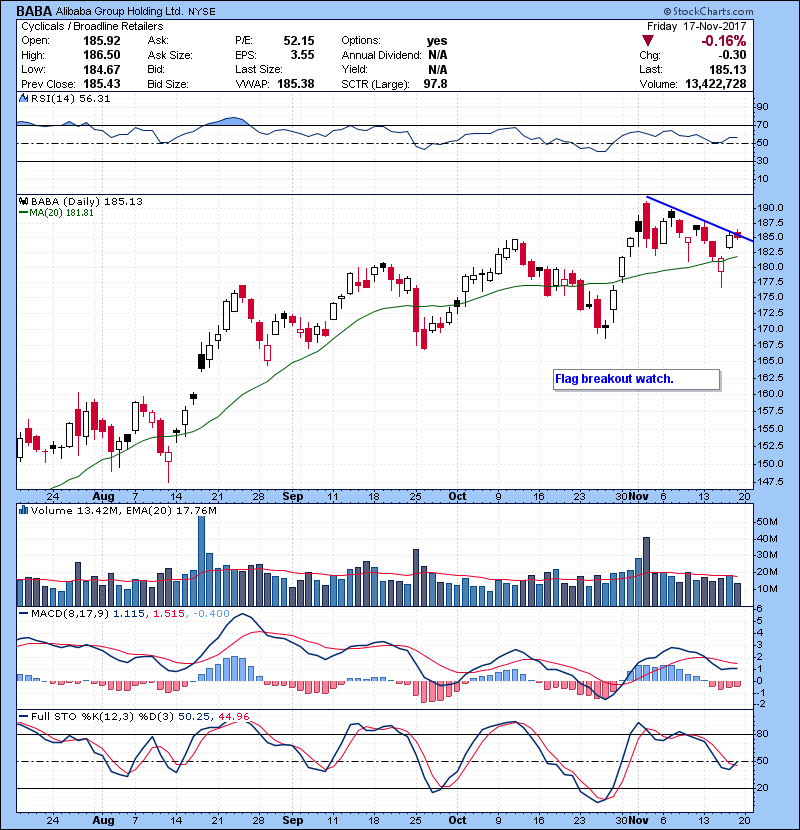Click the 'Oct' label on price axis
This screenshot has width=800, height=830.
(x=457, y=497)
